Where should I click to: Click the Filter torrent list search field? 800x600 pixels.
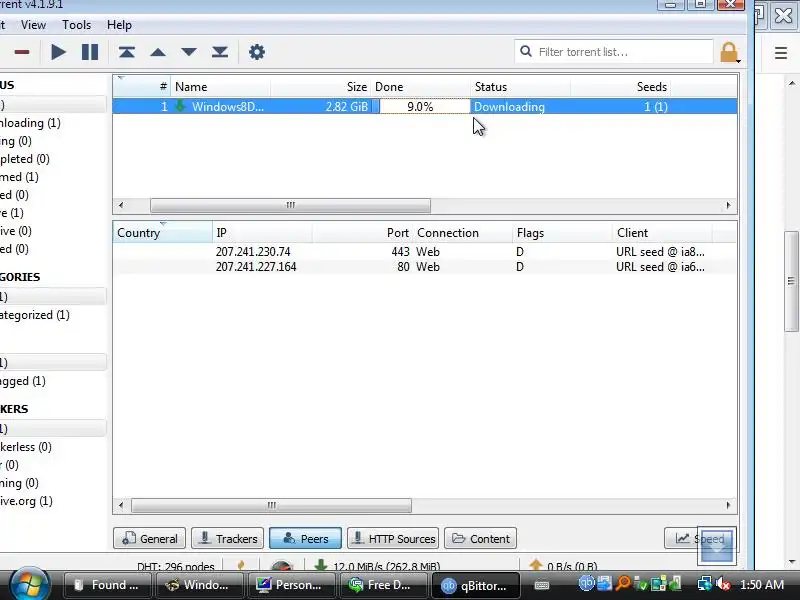click(x=614, y=52)
